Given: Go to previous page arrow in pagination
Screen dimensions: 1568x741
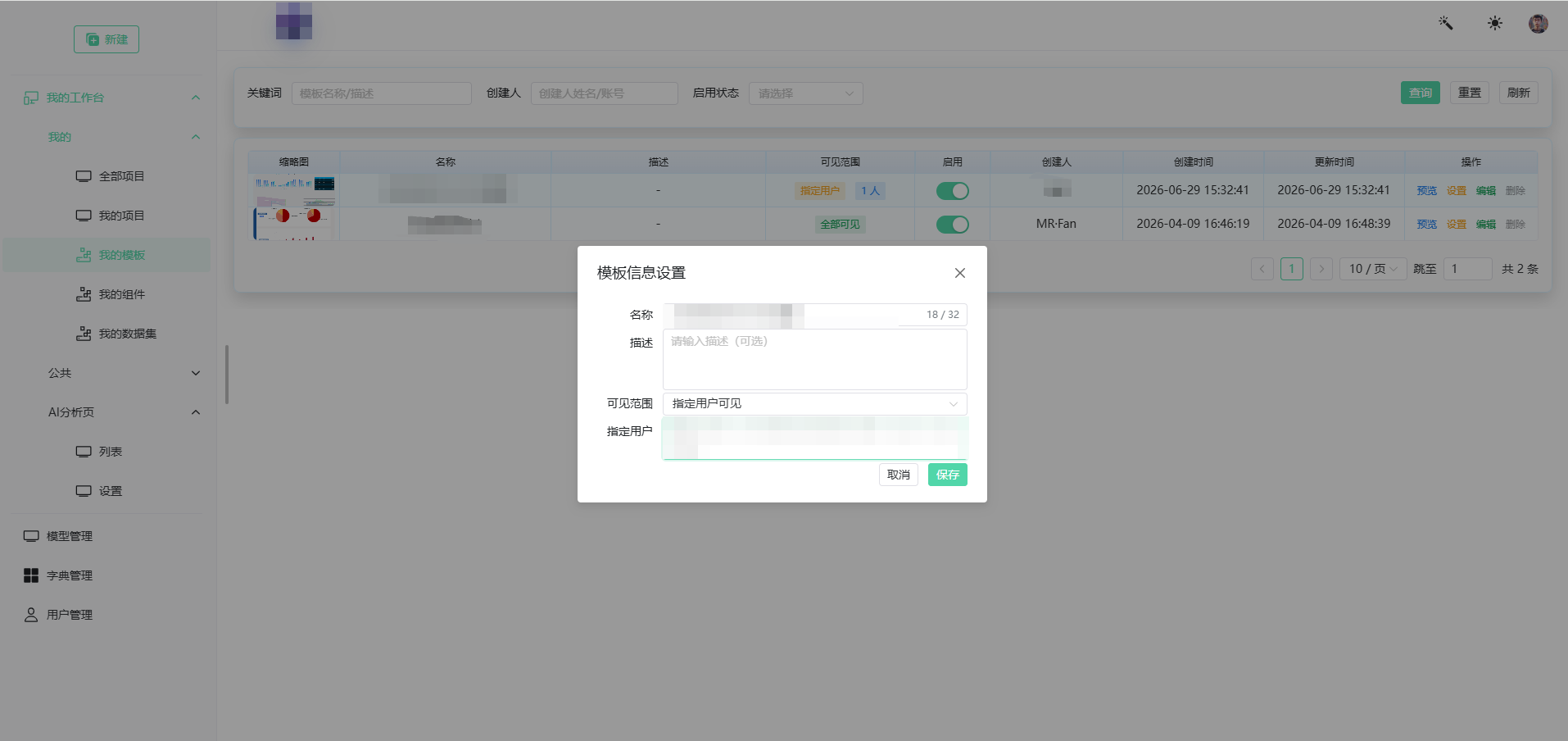Looking at the screenshot, I should [1262, 269].
